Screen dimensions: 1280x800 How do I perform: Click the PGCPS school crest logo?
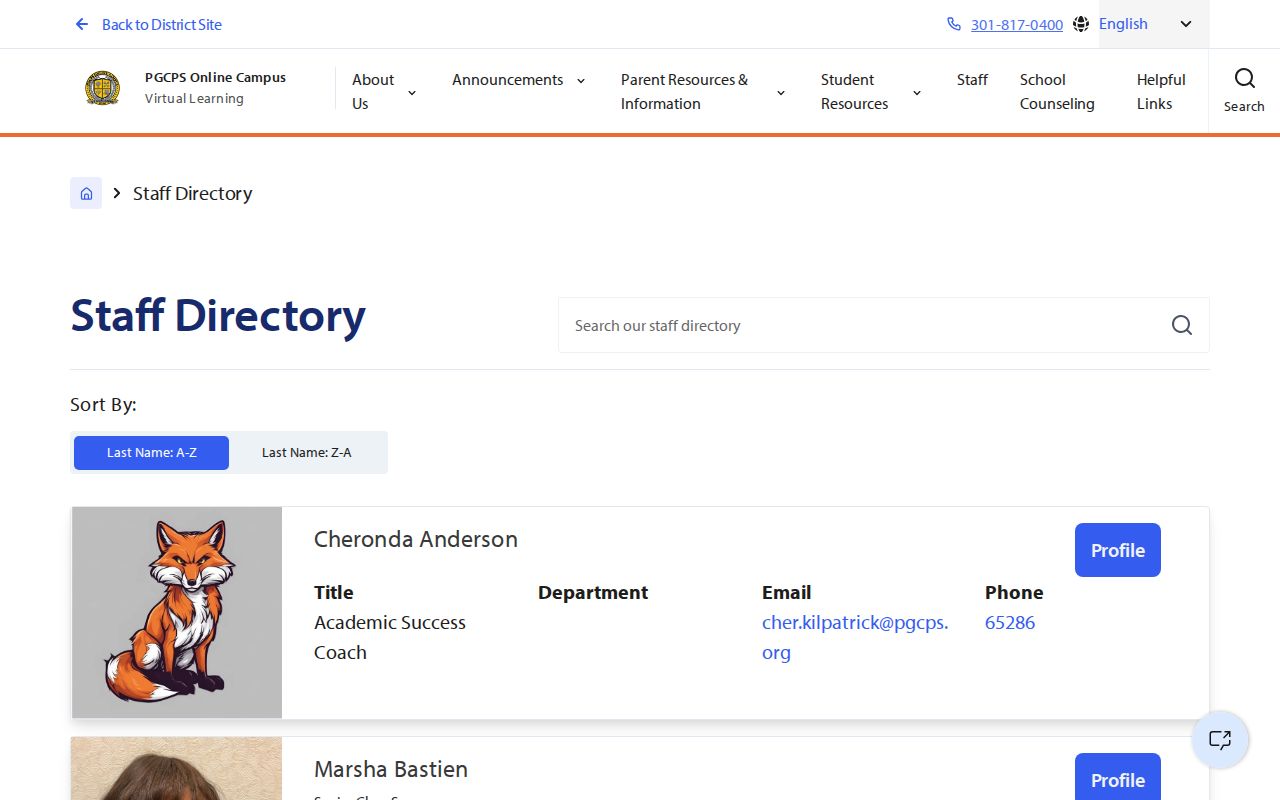(x=102, y=88)
